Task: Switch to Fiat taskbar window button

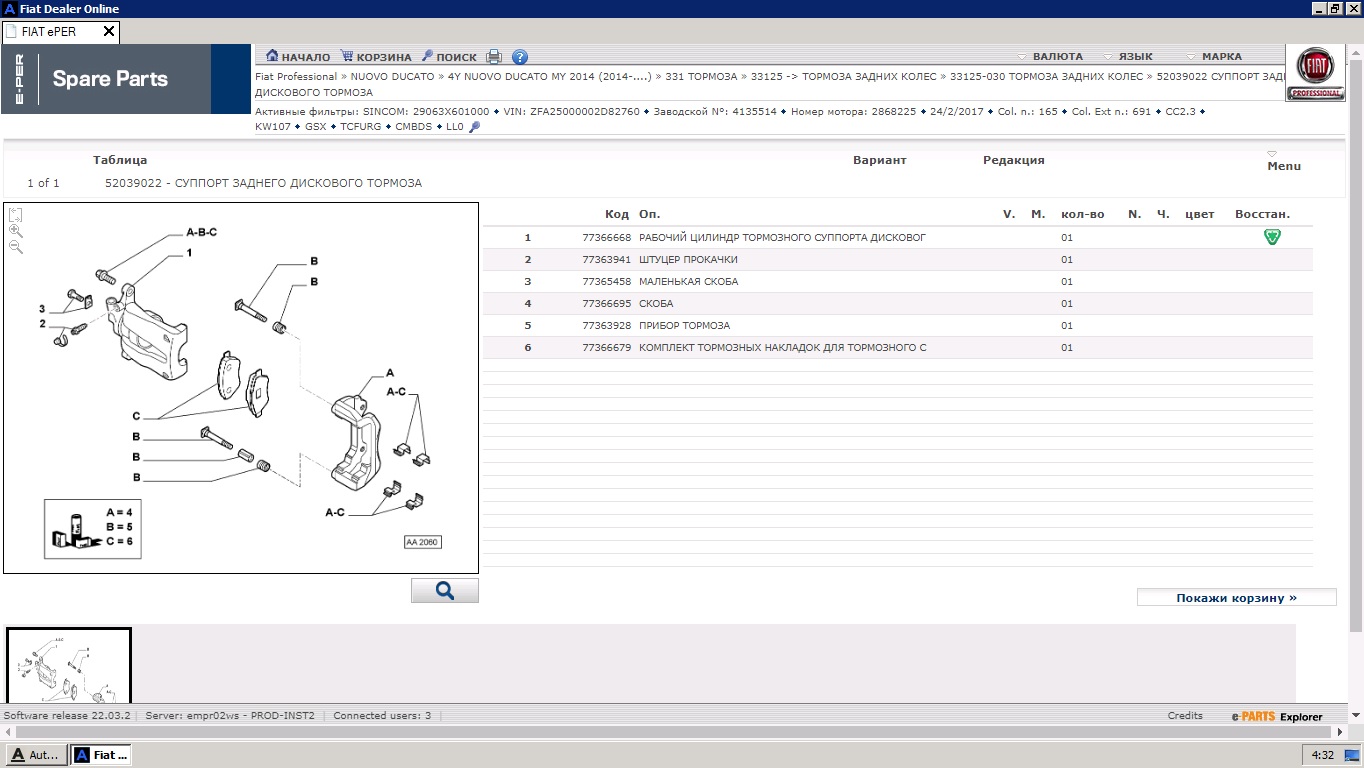Action: [x=102, y=755]
